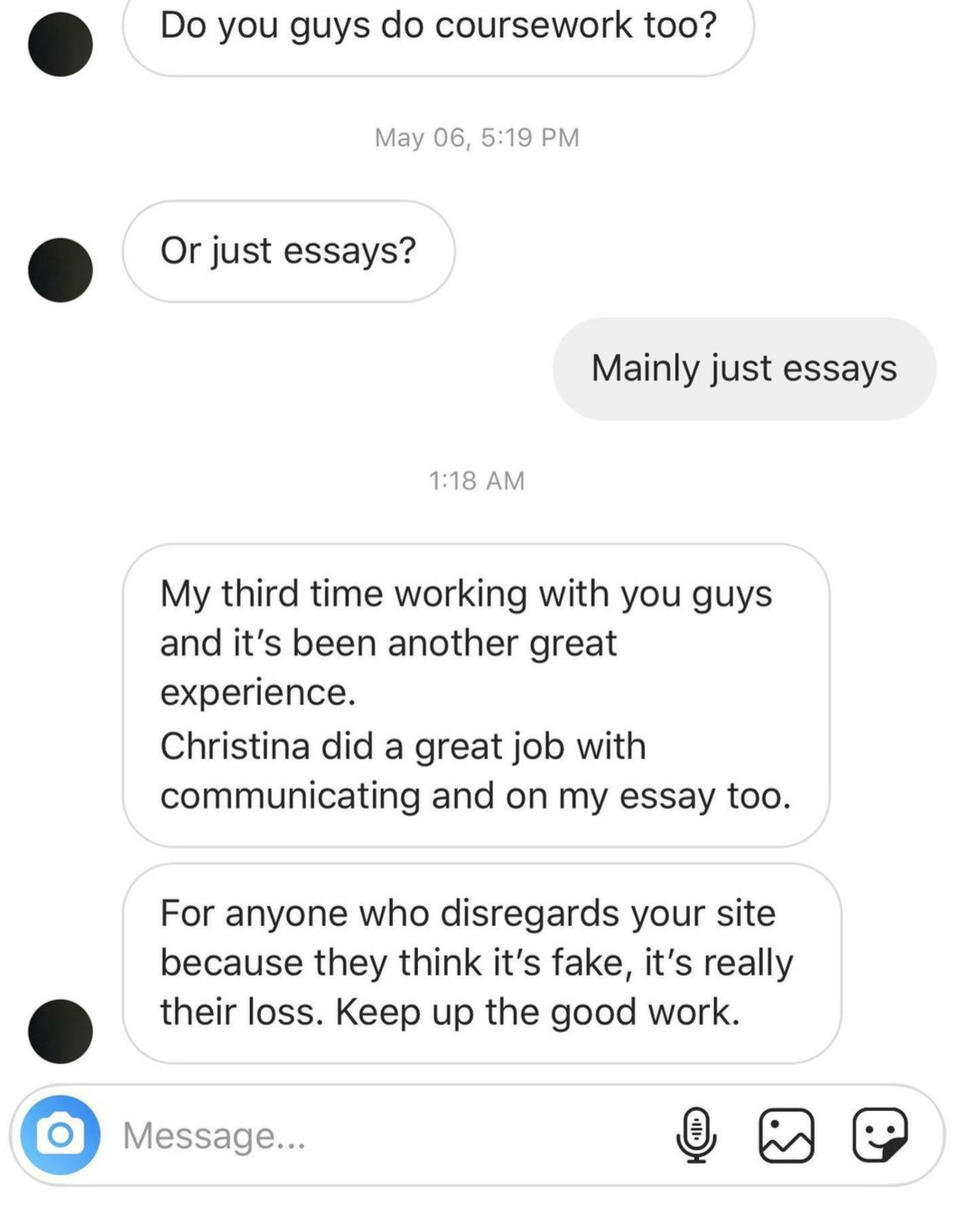Select the "Mainly just essays" sent message

(745, 369)
